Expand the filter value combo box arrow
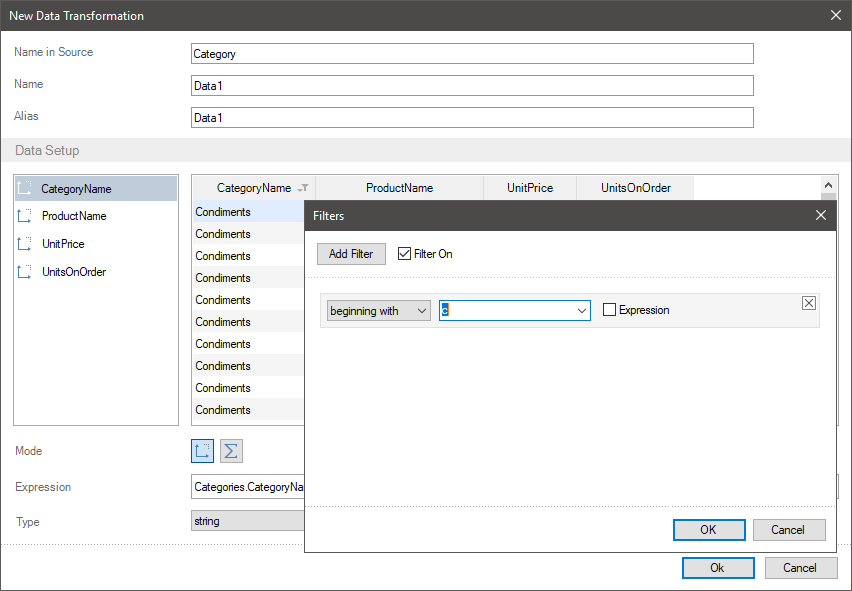This screenshot has width=852, height=591. pos(583,311)
